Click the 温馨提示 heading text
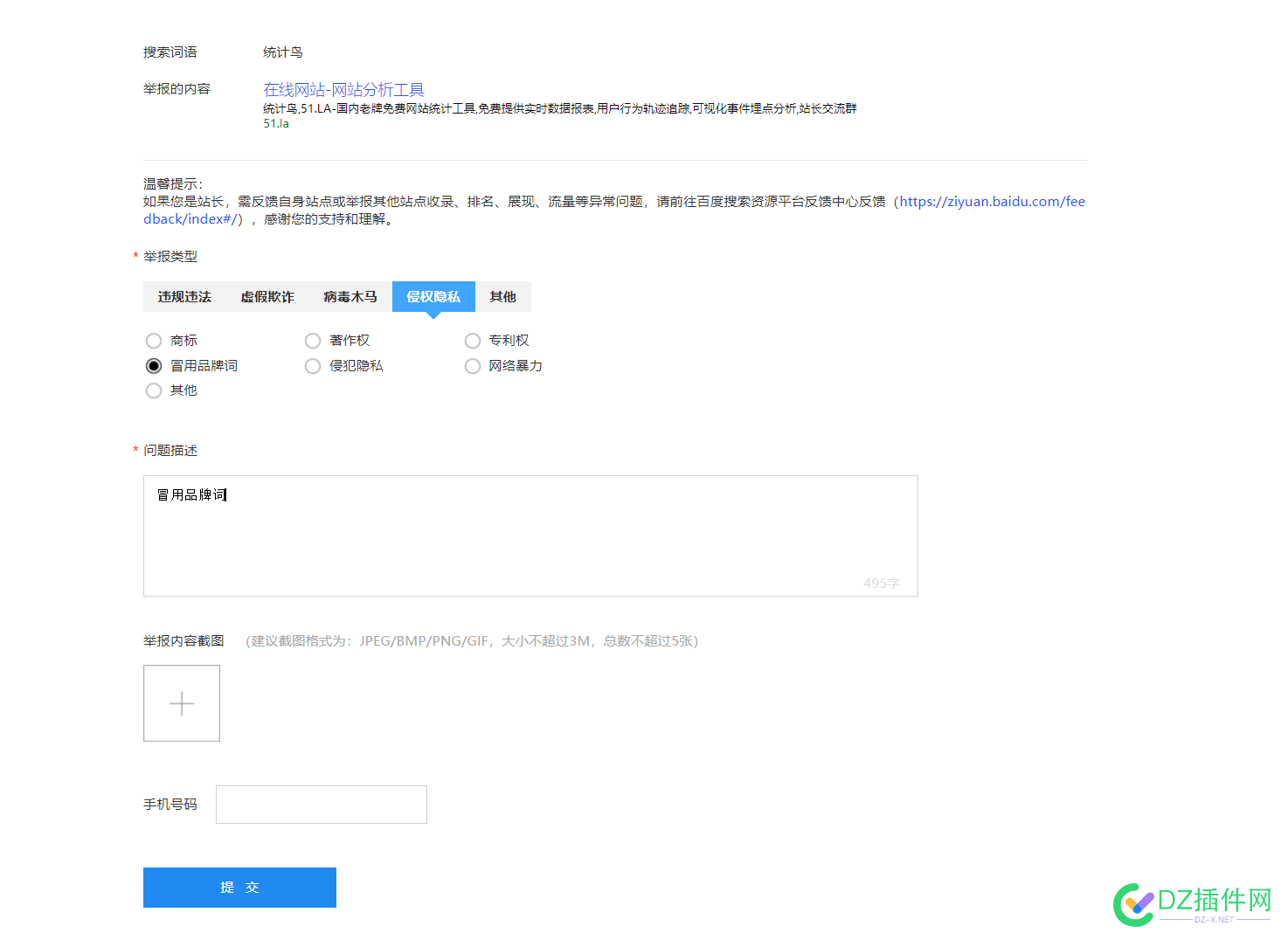Image resolution: width=1288 pixels, height=940 pixels. click(x=173, y=184)
